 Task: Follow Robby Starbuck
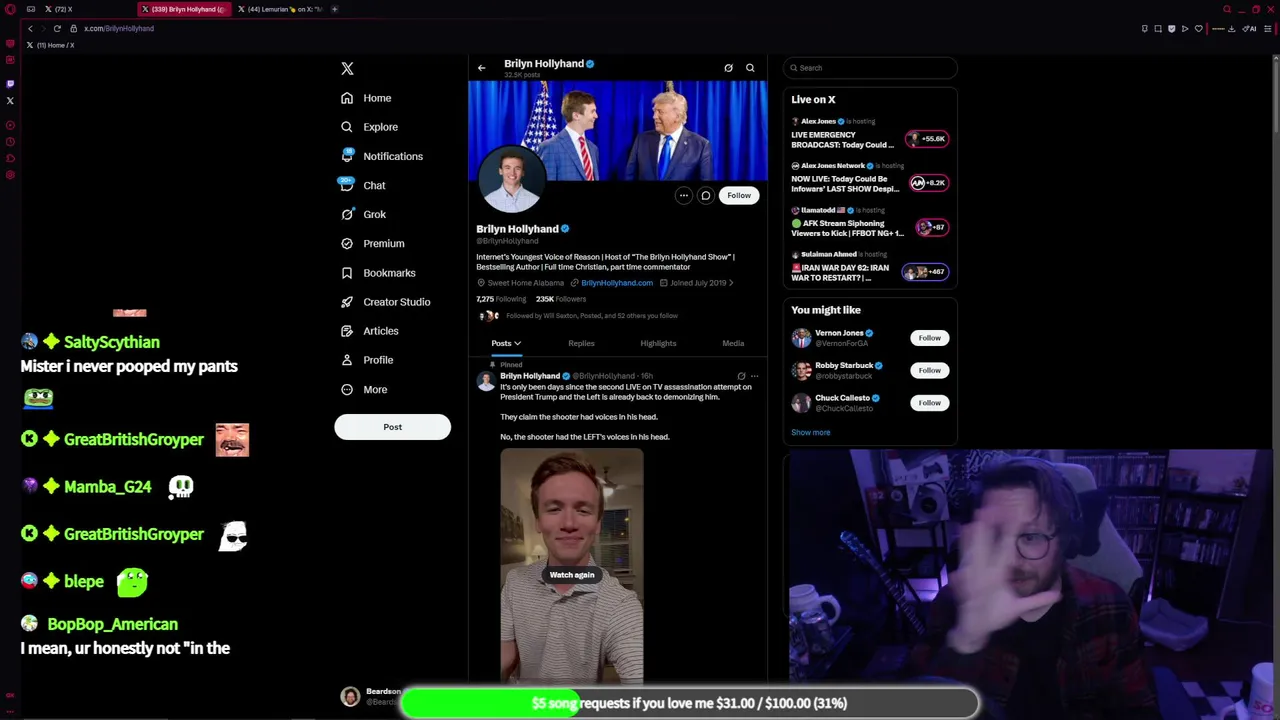929,370
